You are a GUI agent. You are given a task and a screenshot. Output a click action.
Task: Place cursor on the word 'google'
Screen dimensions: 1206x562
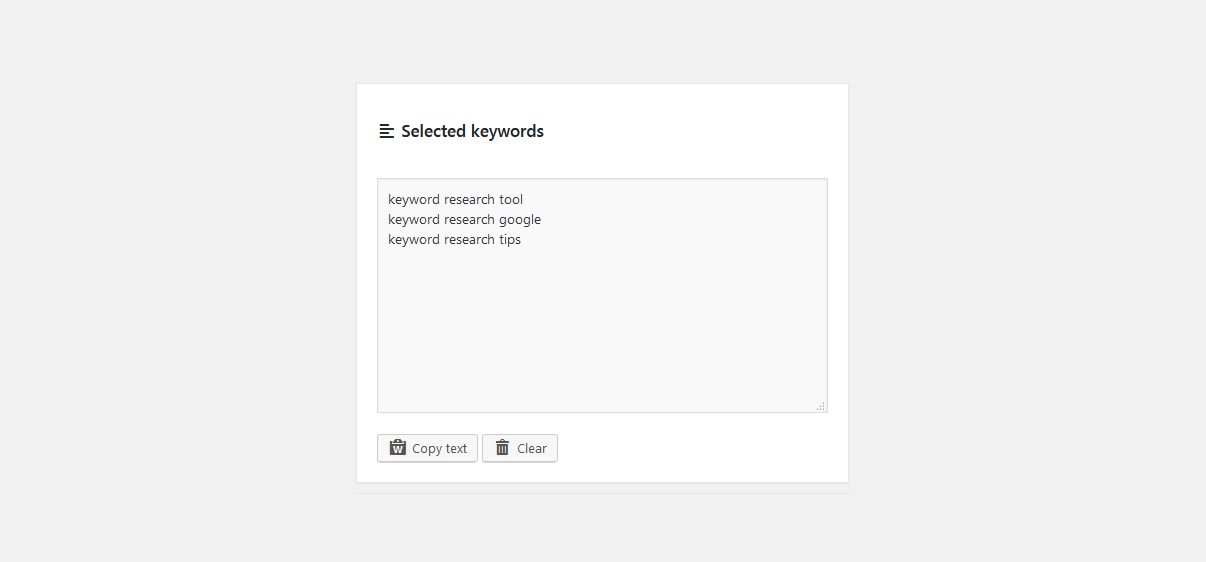click(520, 220)
